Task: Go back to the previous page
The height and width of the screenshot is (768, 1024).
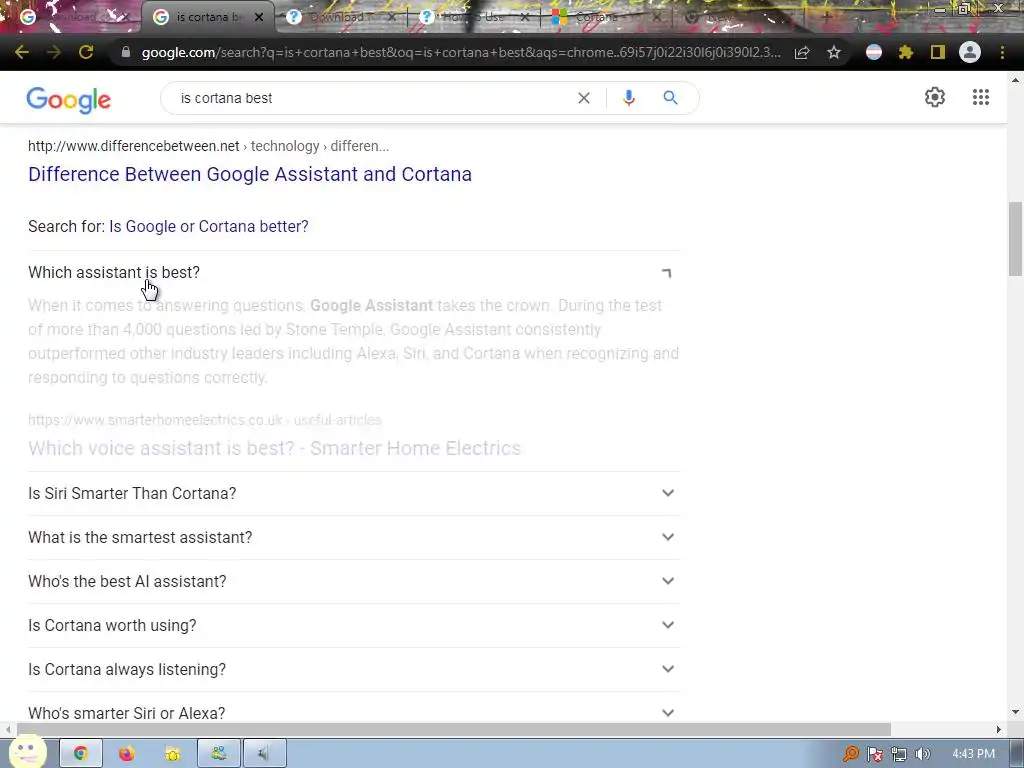Action: click(22, 52)
